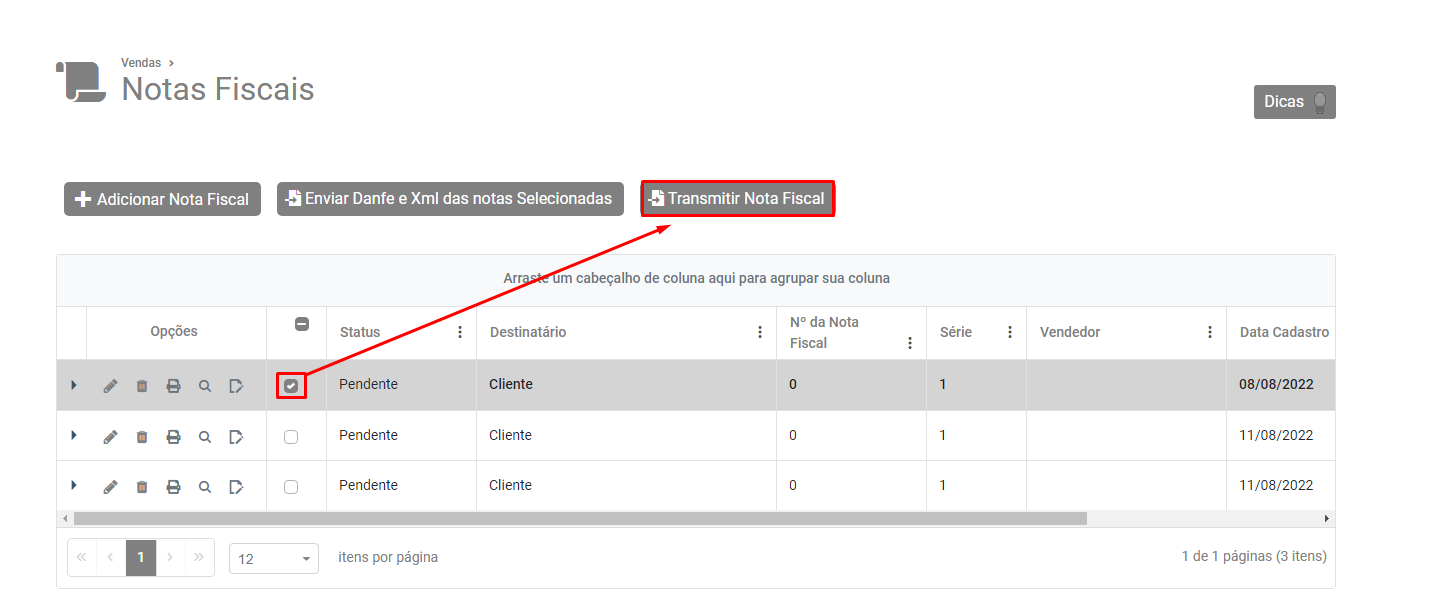Screen dimensions: 1444x615
Task: Open the items per page dropdown
Action: [x=274, y=559]
